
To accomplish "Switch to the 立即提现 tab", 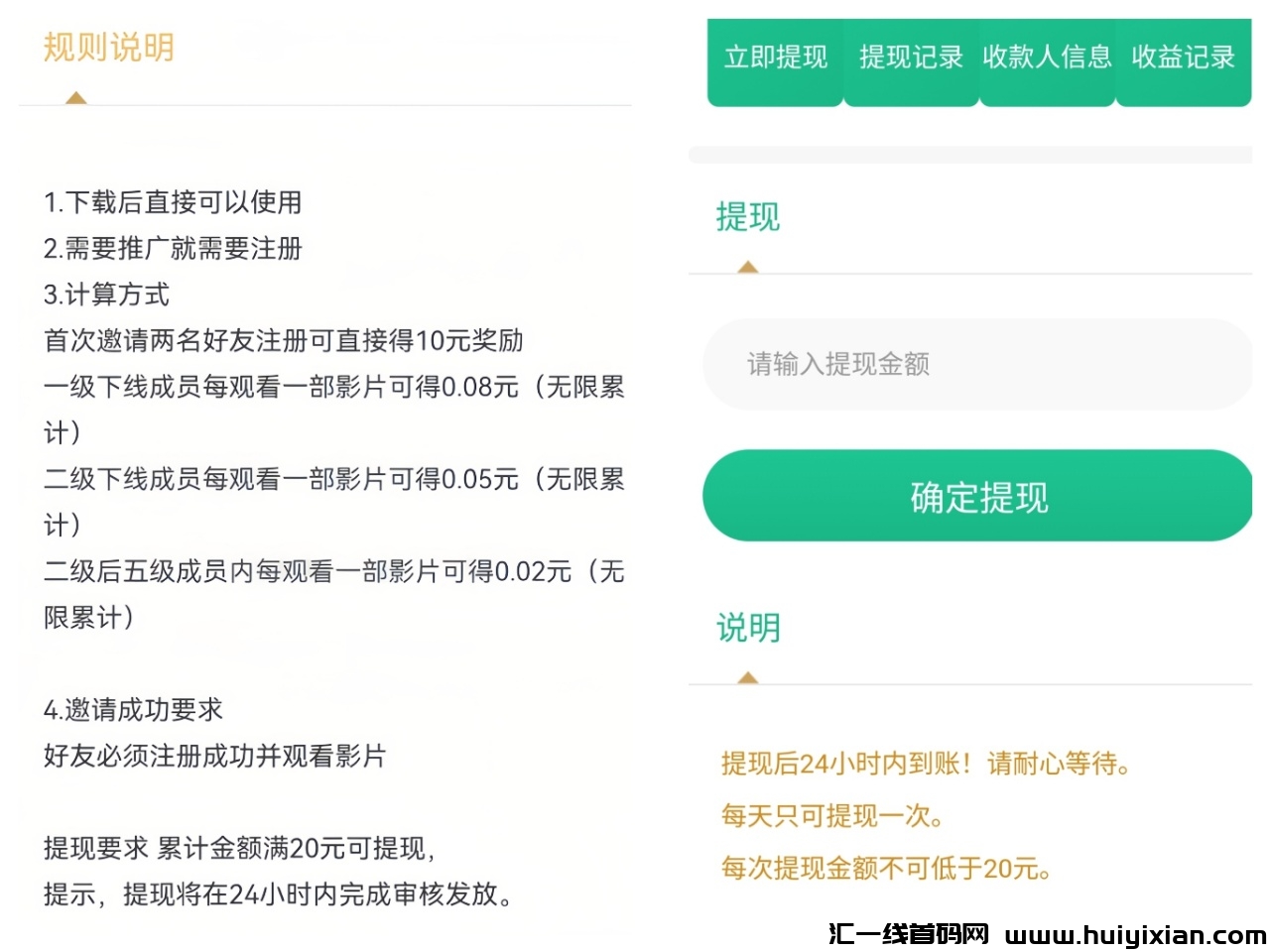I will coord(775,59).
